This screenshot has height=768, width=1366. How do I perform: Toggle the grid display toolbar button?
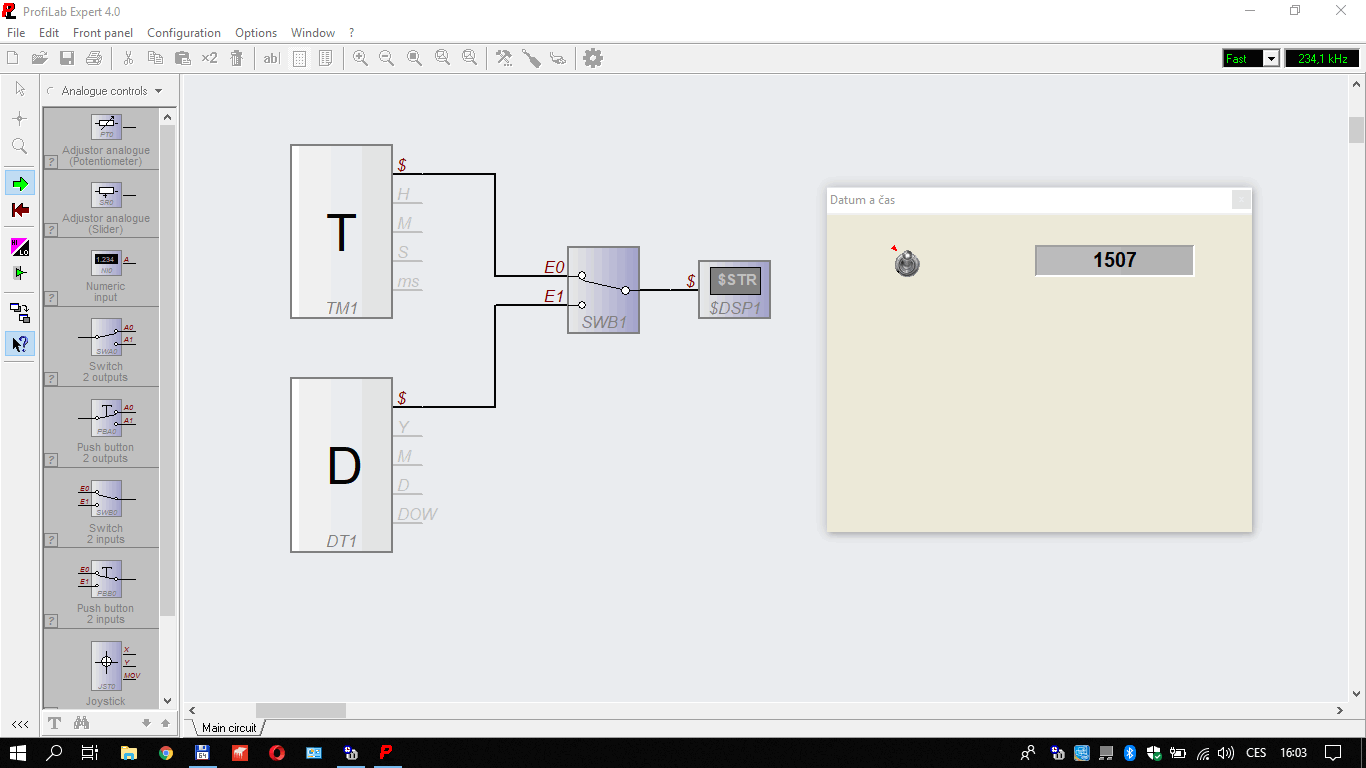(x=299, y=58)
